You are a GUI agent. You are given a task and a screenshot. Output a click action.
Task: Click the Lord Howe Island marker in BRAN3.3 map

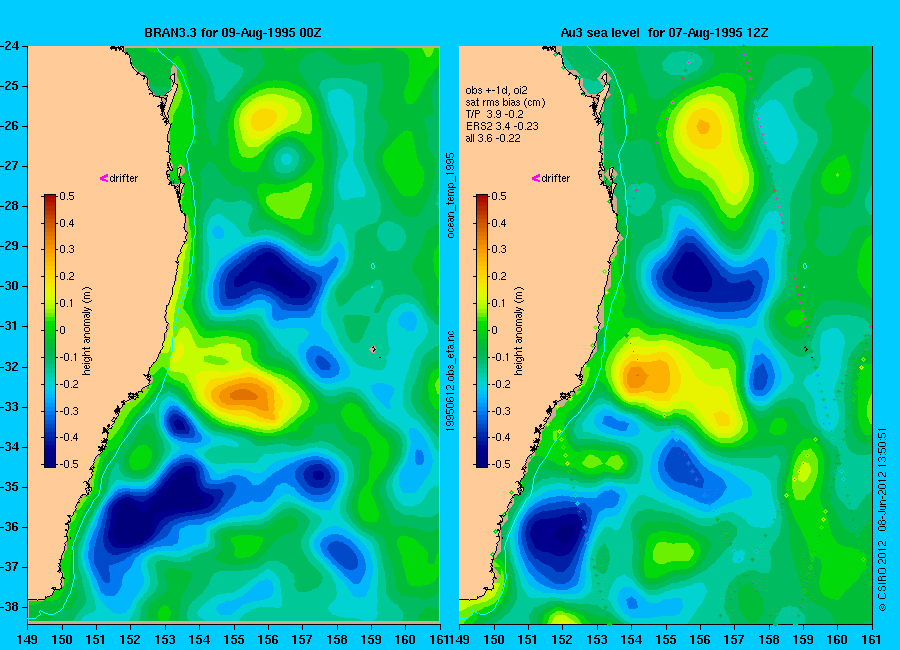[374, 349]
